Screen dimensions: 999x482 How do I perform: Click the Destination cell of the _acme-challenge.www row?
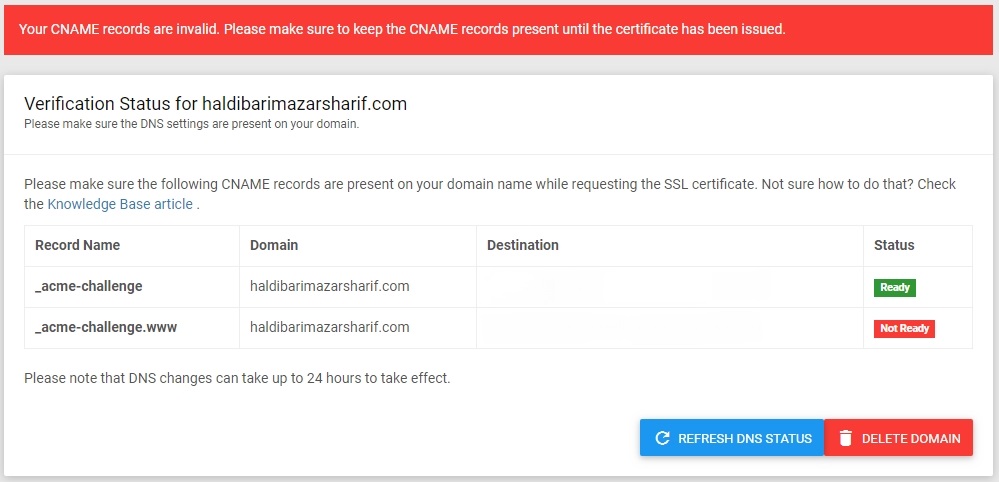(669, 327)
